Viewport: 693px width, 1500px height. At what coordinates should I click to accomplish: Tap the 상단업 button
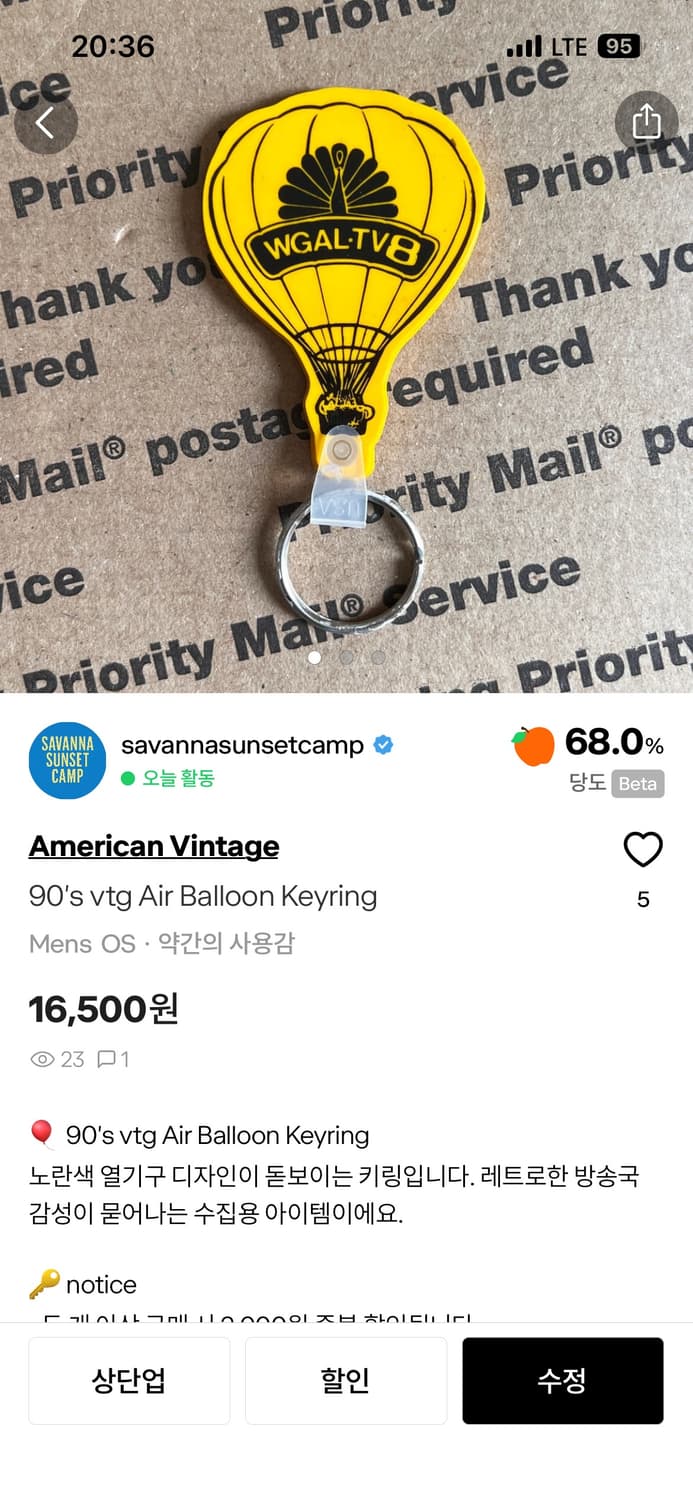coord(129,1381)
